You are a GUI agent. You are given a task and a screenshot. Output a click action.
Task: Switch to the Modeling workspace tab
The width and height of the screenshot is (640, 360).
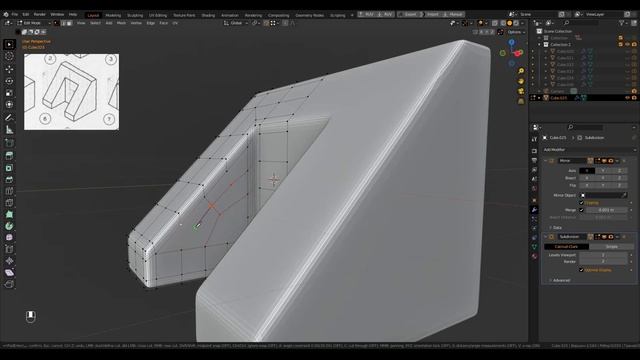(x=113, y=15)
